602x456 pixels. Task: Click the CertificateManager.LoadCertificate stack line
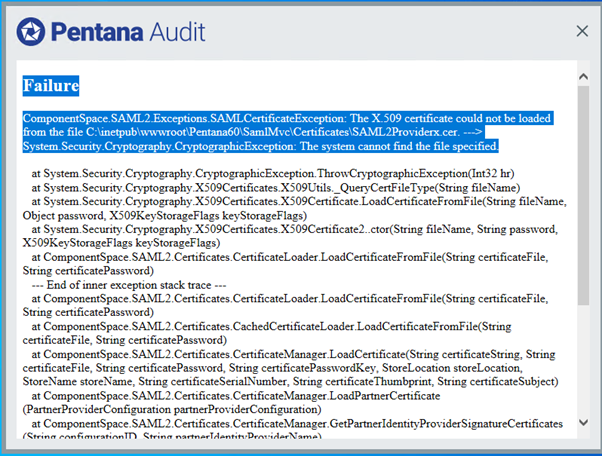pos(293,354)
